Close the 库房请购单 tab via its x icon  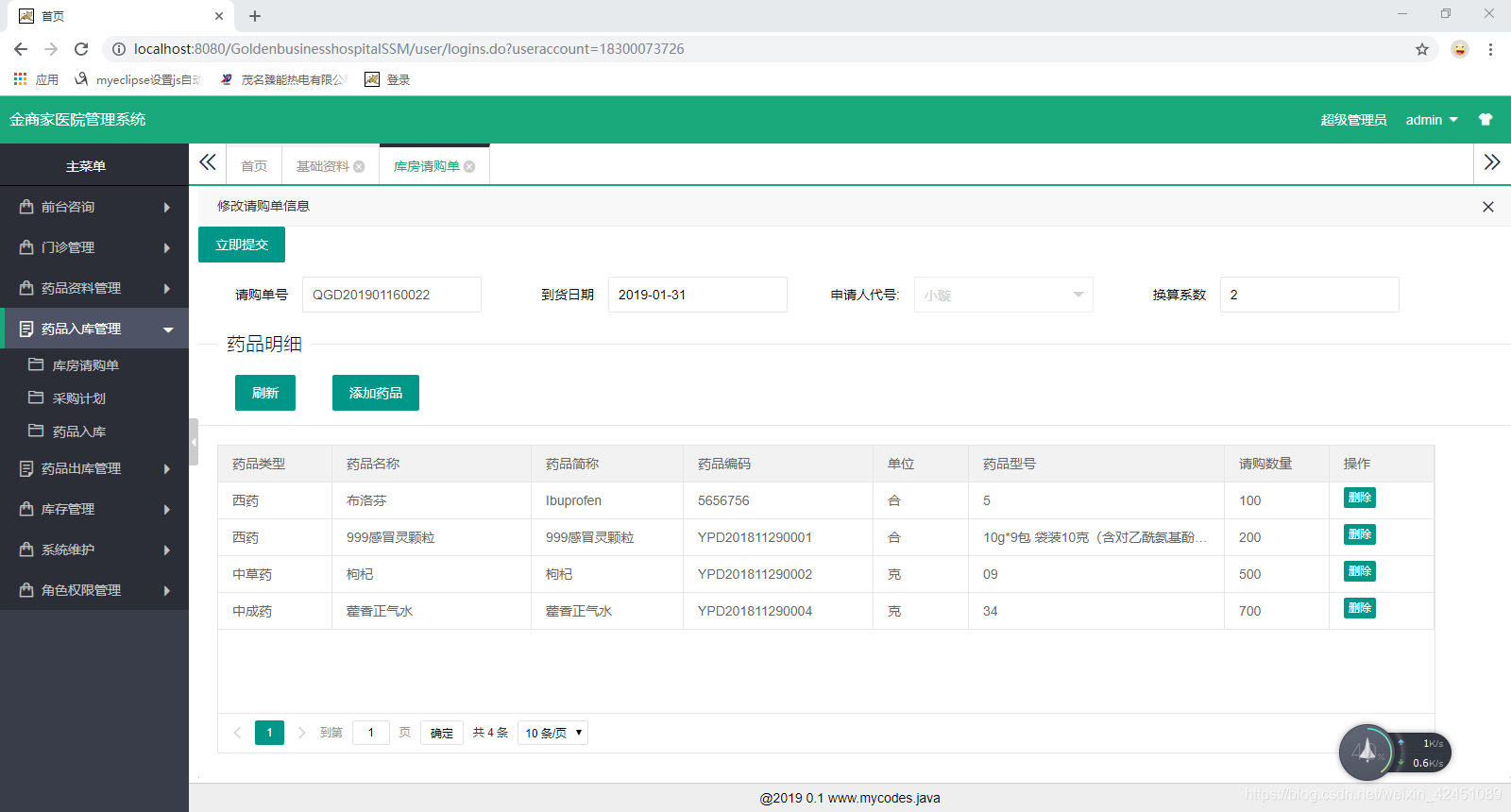pos(469,167)
